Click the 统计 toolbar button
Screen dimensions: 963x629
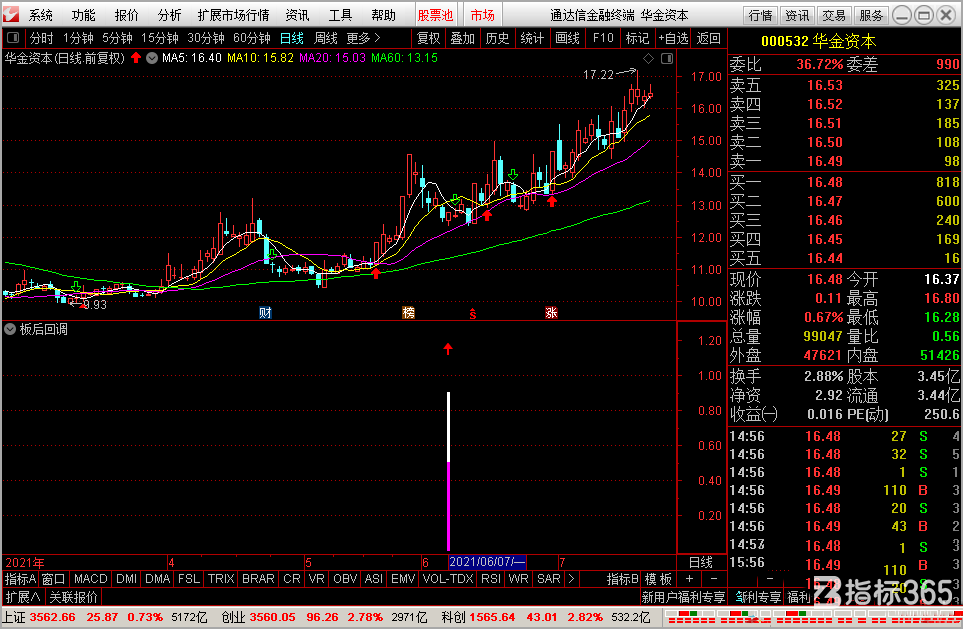point(532,39)
